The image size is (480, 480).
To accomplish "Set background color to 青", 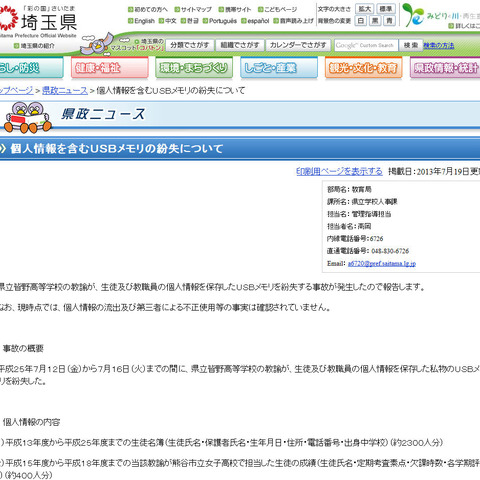I will click(x=389, y=21).
